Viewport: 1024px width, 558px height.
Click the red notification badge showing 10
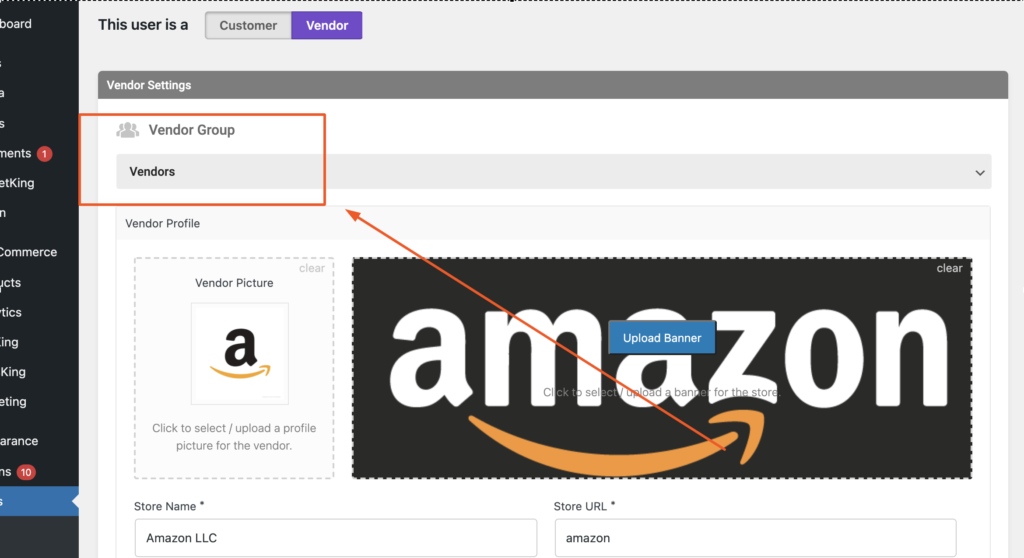[26, 472]
